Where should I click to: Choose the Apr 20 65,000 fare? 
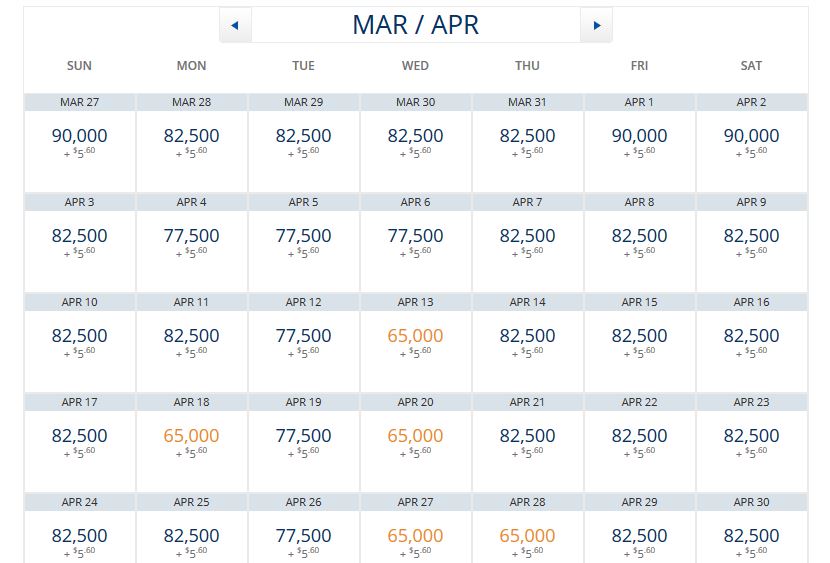tap(415, 437)
